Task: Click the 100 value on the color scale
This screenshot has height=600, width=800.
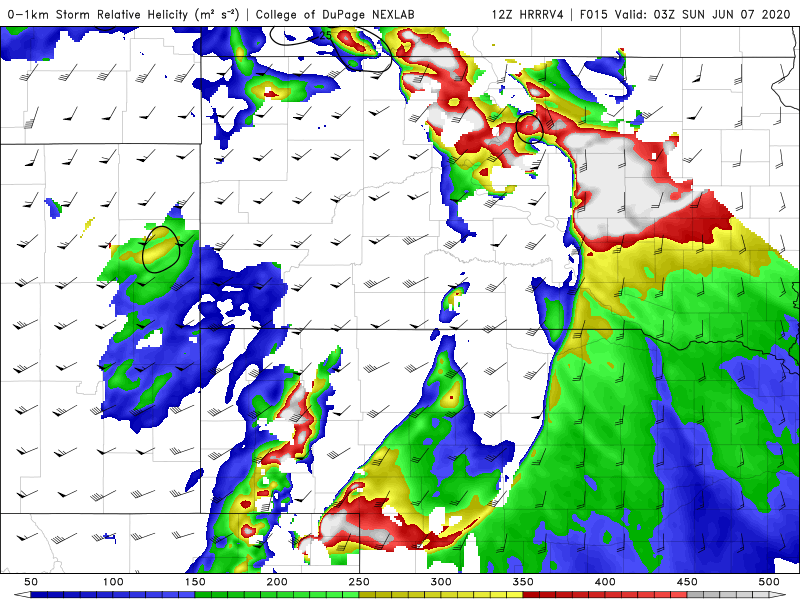Action: point(113,582)
